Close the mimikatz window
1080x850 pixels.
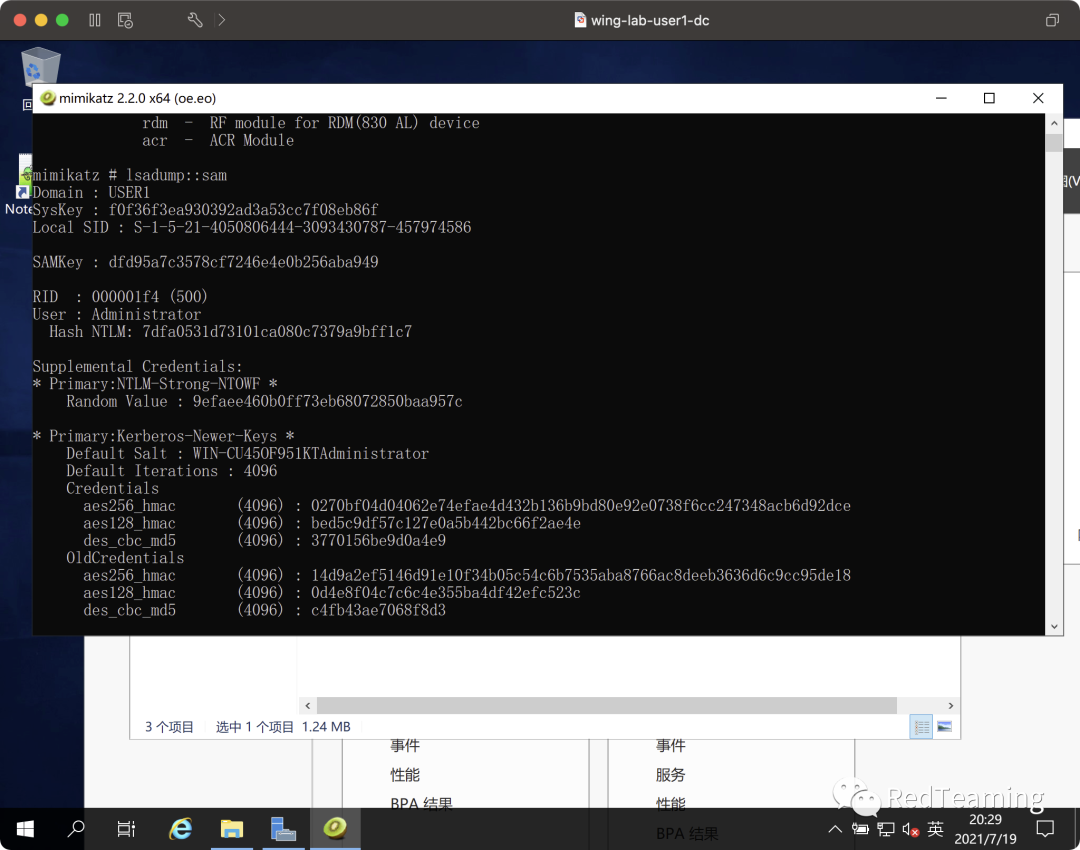(1038, 98)
